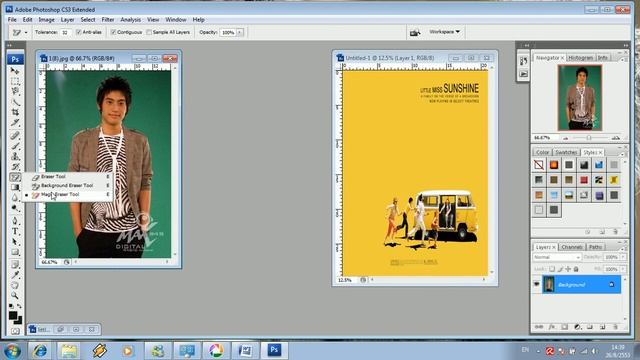The image size is (640, 360).
Task: Apply the red style swatch in Styles
Action: (584, 180)
